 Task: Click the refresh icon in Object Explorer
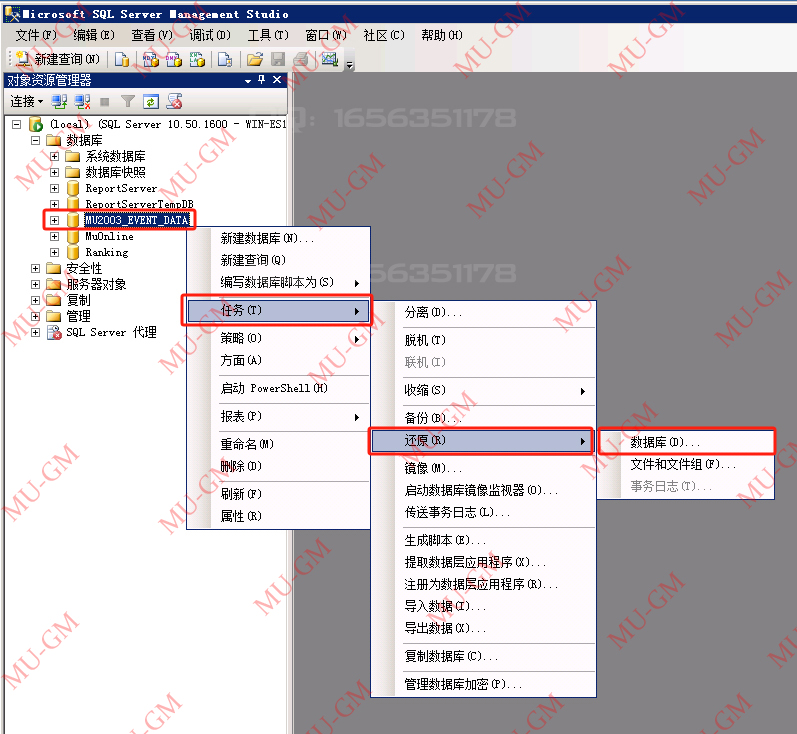[x=150, y=102]
